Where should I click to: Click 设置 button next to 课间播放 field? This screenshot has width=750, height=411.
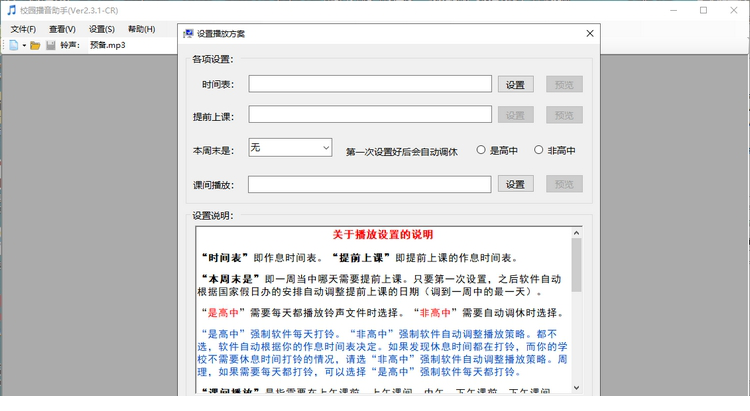(515, 184)
